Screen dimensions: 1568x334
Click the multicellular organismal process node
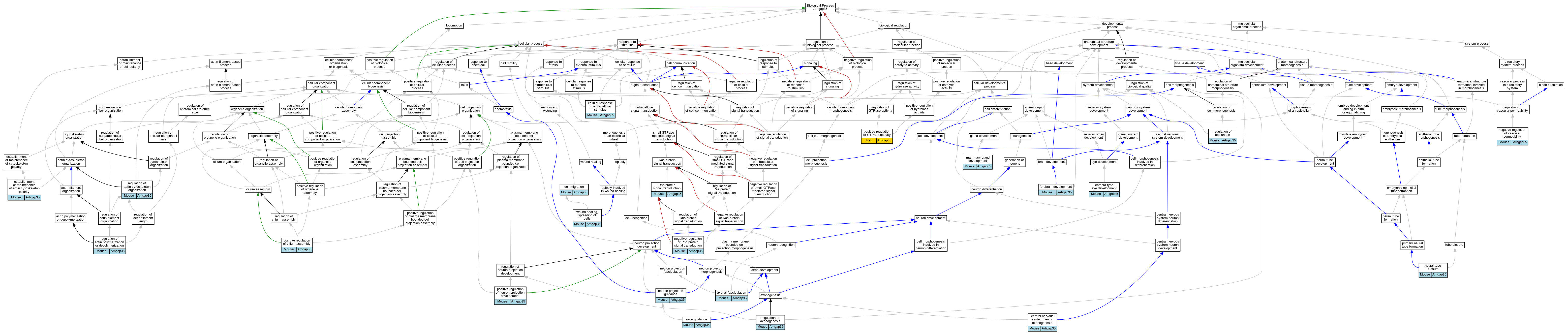coord(1247,25)
